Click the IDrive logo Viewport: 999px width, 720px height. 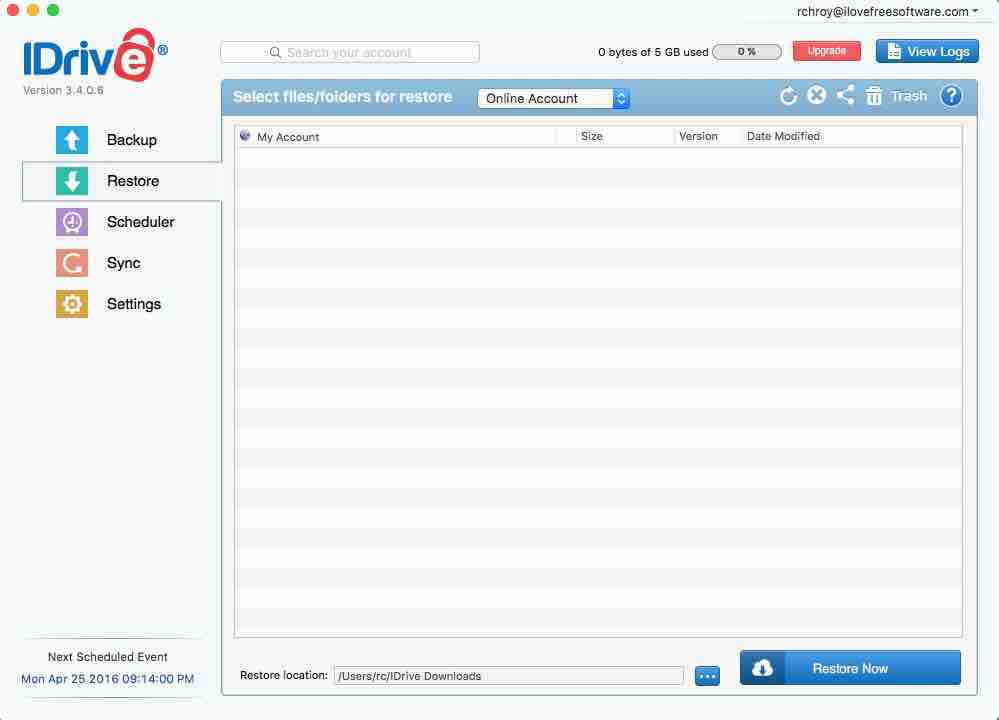coord(96,55)
